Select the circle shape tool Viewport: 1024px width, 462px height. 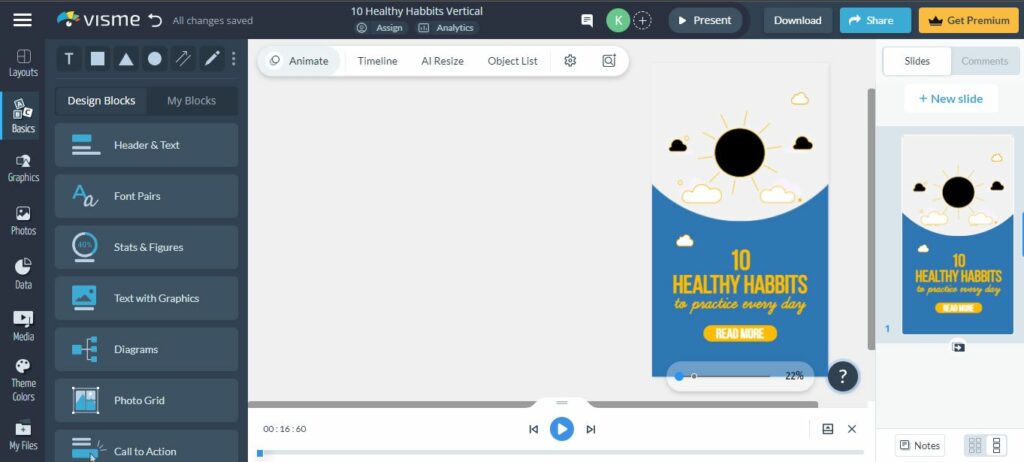coord(155,59)
